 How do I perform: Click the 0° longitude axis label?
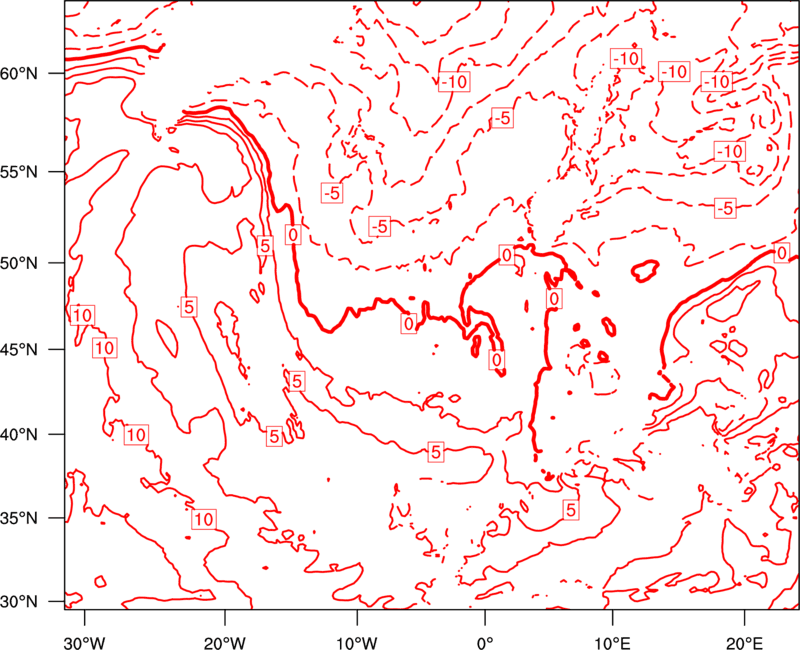pyautogui.click(x=485, y=643)
